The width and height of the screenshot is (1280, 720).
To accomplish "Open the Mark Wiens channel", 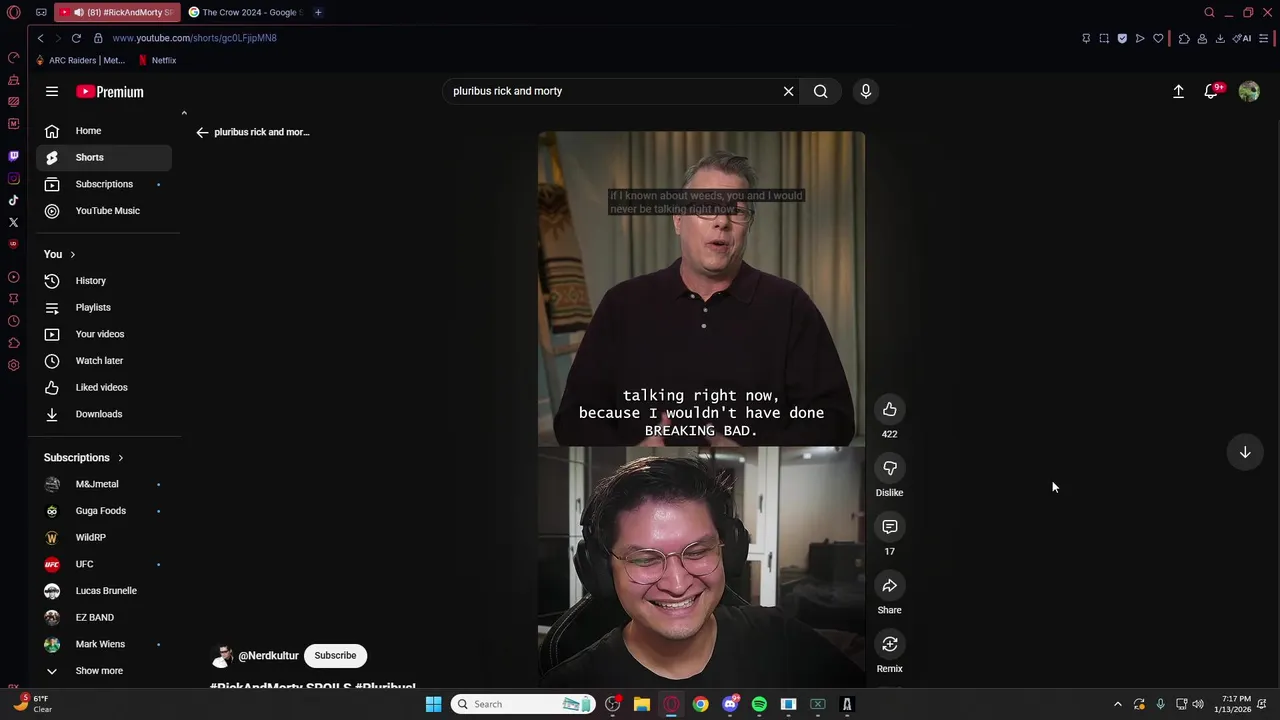I will click(x=104, y=644).
